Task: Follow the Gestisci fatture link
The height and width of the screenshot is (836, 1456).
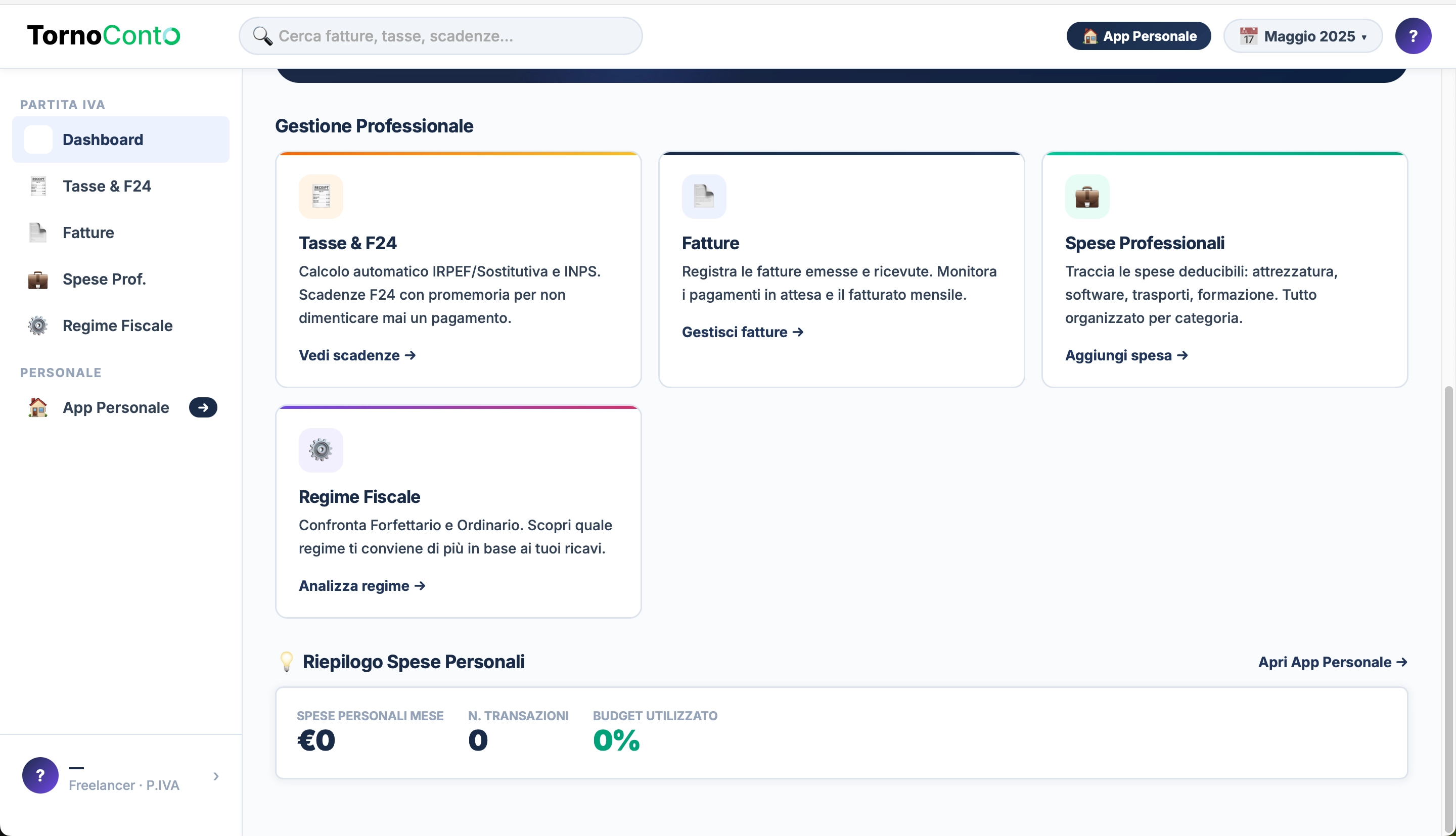Action: 742,332
